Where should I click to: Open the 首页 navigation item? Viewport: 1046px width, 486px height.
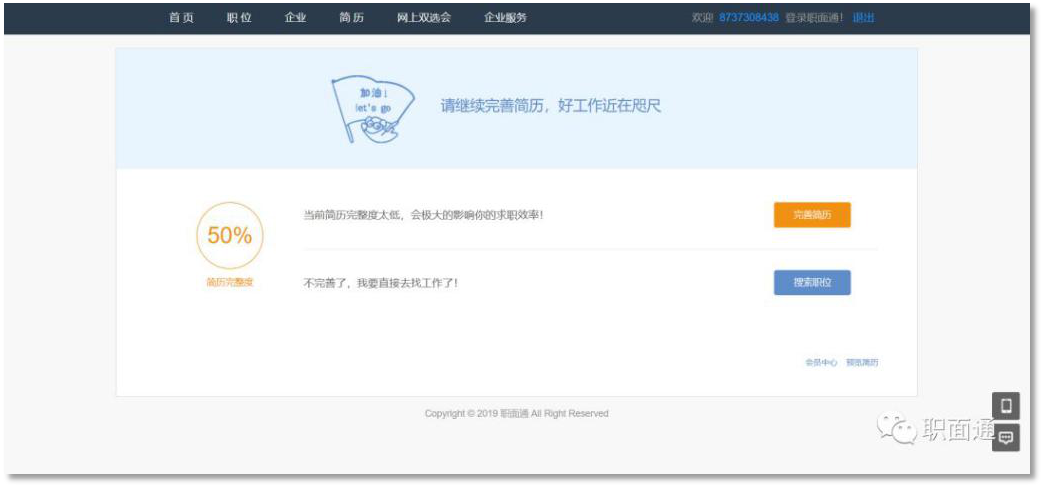coord(181,18)
